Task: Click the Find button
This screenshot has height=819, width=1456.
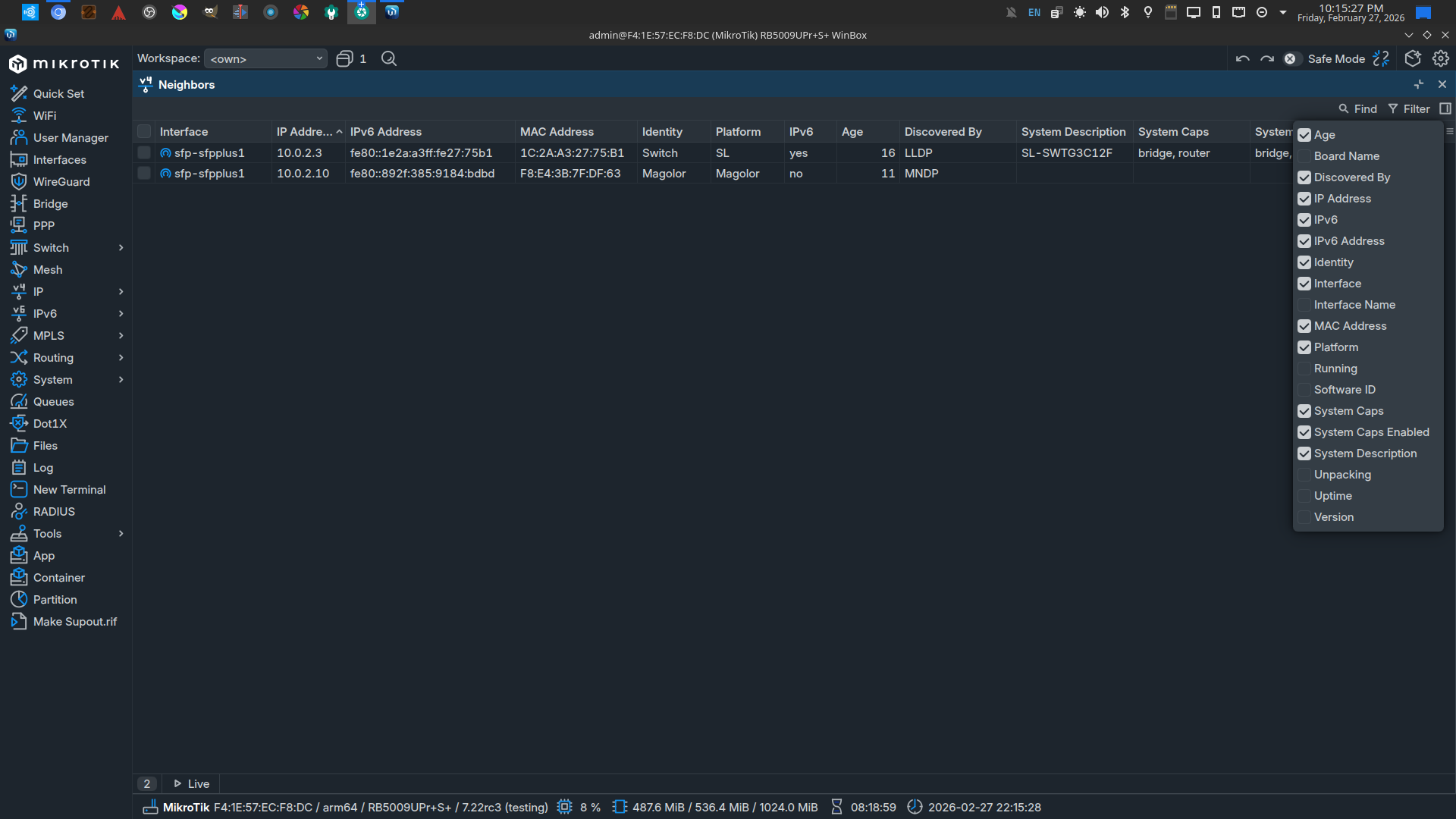Action: pos(1358,109)
